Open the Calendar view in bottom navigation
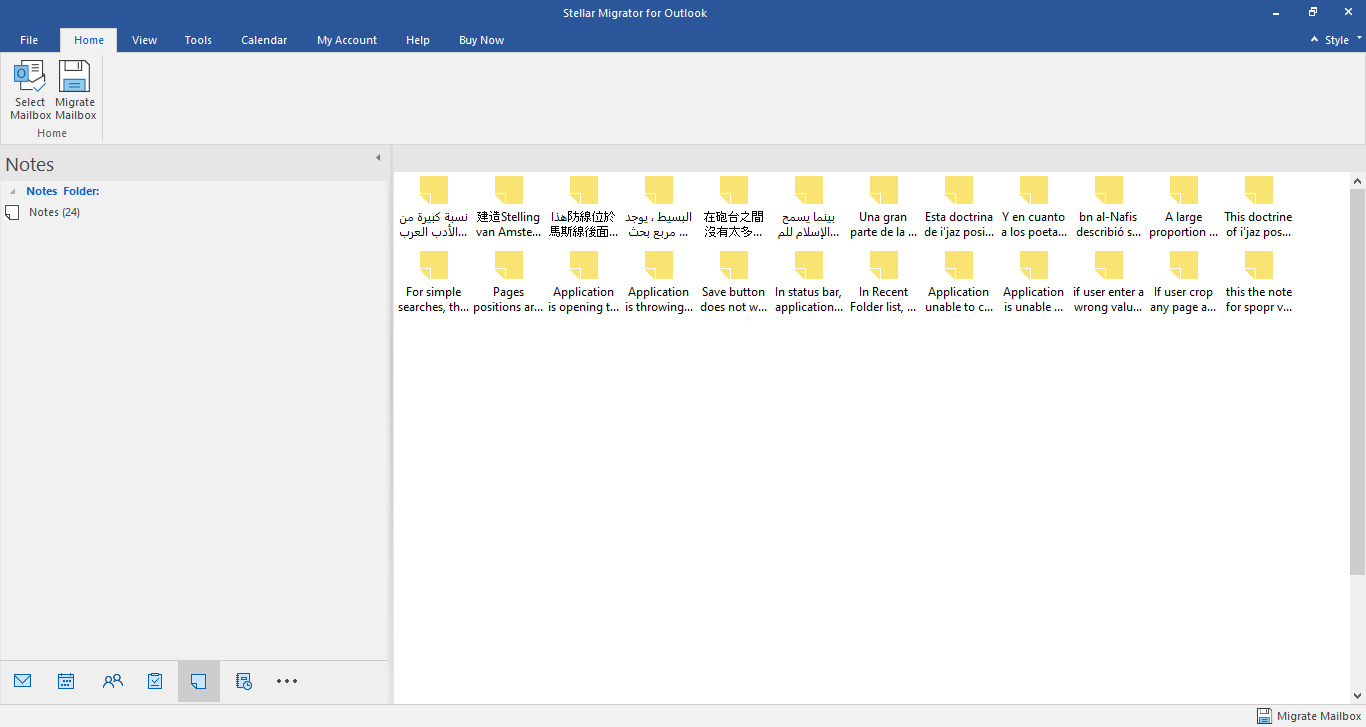Viewport: 1366px width, 727px height. [x=66, y=681]
